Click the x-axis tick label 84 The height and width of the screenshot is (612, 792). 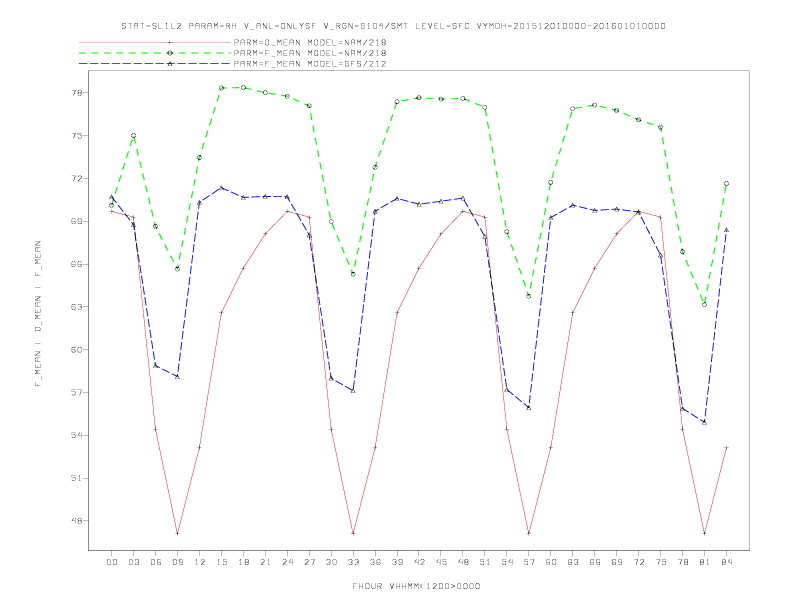(x=727, y=562)
